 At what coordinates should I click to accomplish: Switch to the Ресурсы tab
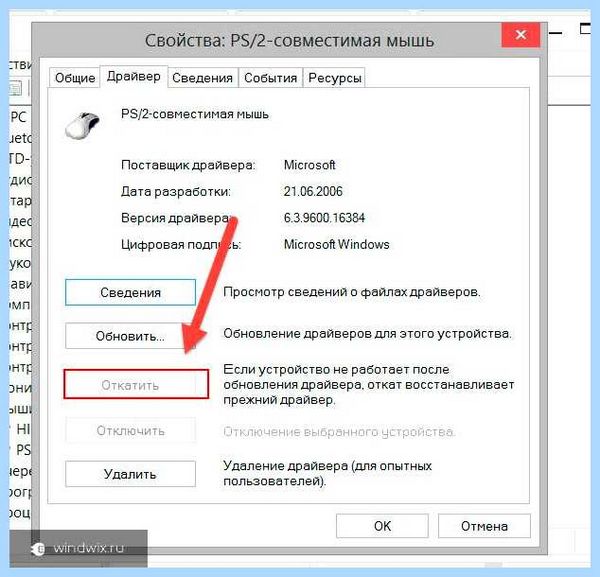point(334,78)
